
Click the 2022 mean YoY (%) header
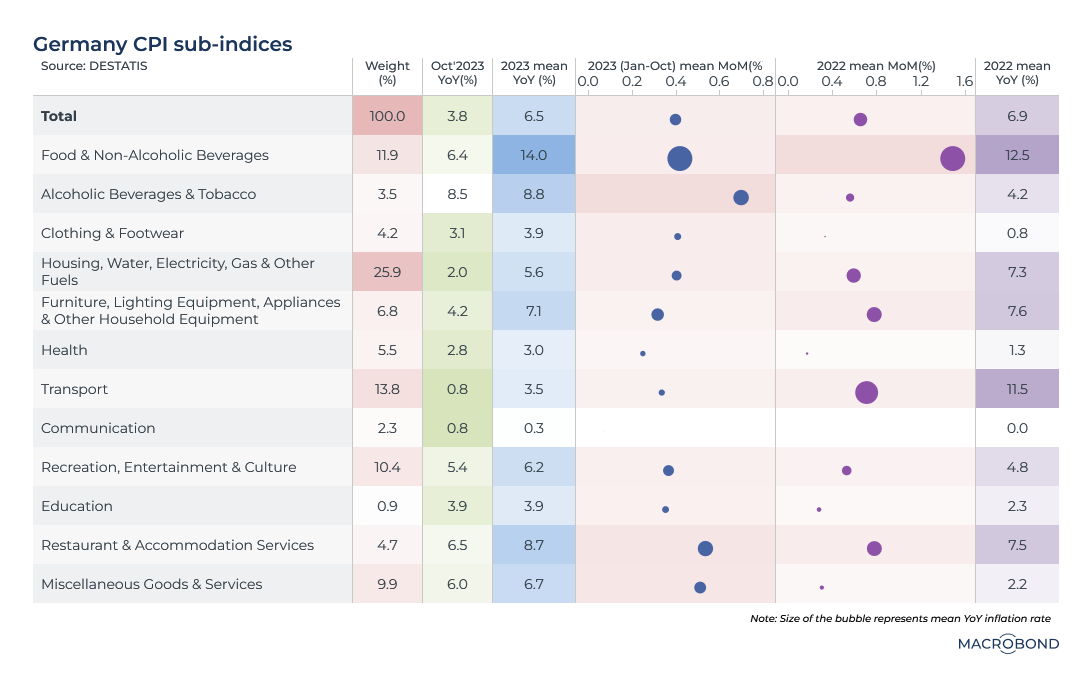click(x=1017, y=73)
